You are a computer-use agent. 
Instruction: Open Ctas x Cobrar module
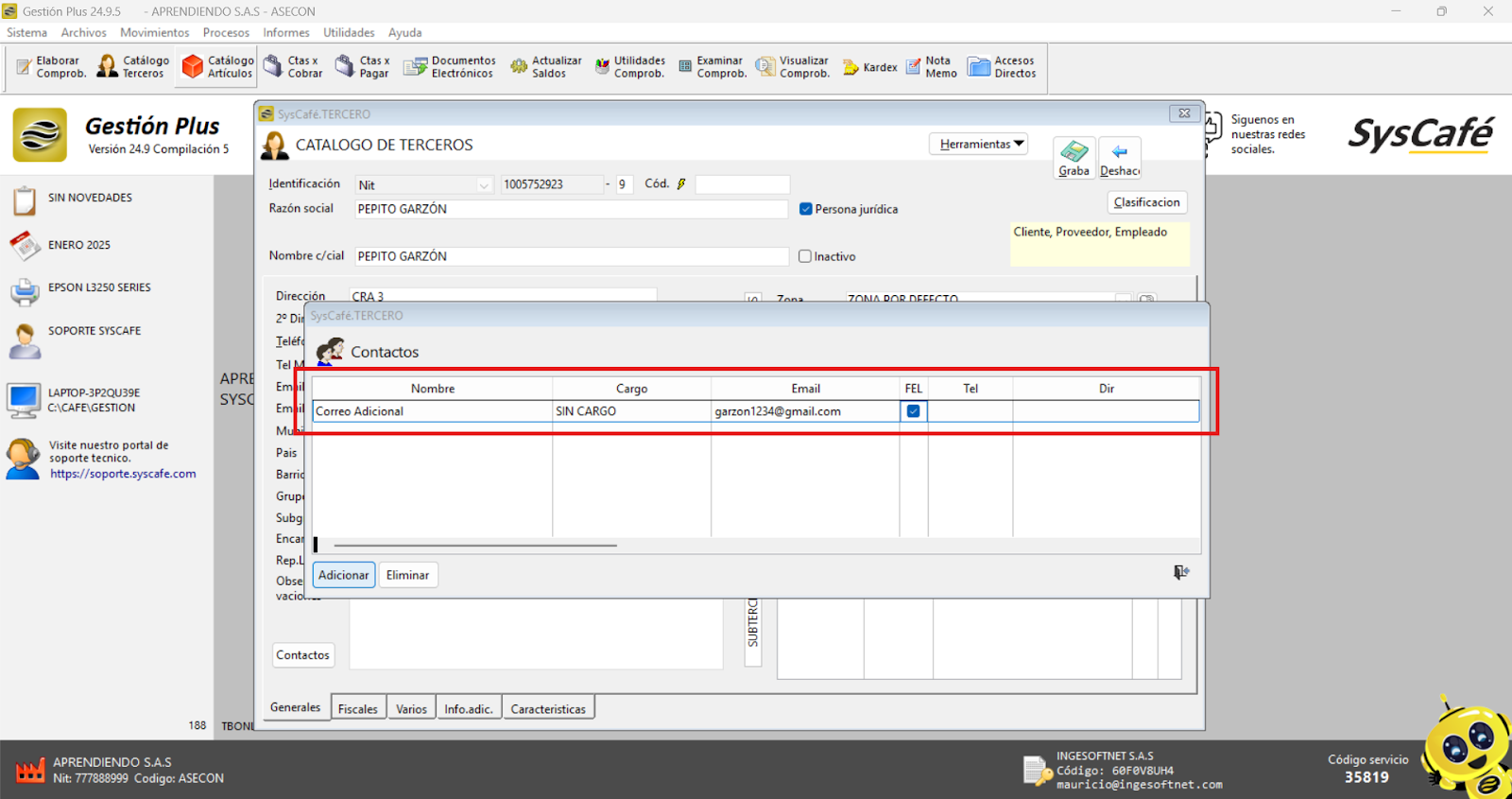[x=293, y=67]
